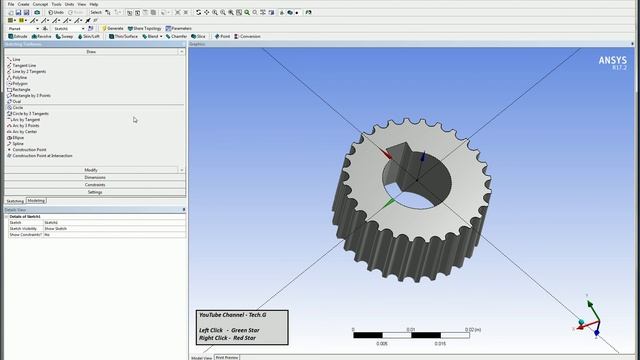
Task: Open the Parameters tool
Action: pos(178,29)
